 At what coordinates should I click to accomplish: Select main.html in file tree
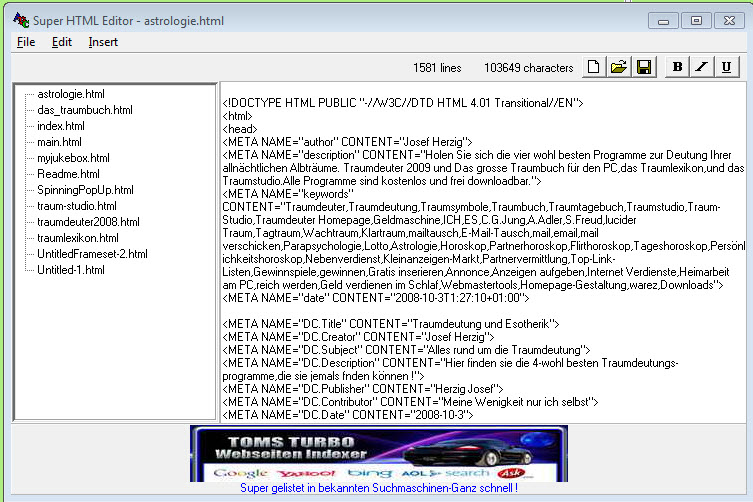click(x=60, y=142)
